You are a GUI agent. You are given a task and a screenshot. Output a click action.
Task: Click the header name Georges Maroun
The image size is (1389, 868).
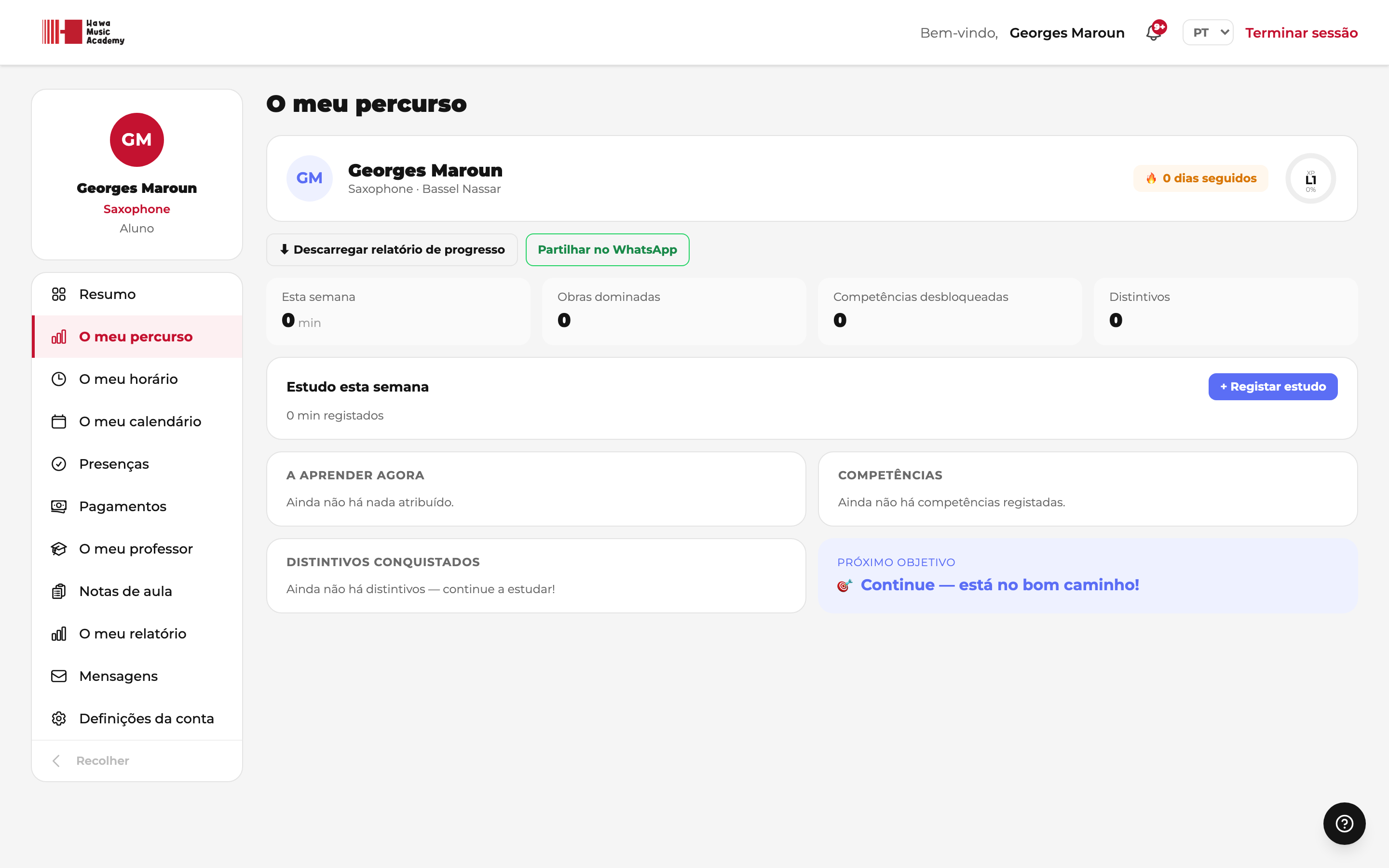1067,33
